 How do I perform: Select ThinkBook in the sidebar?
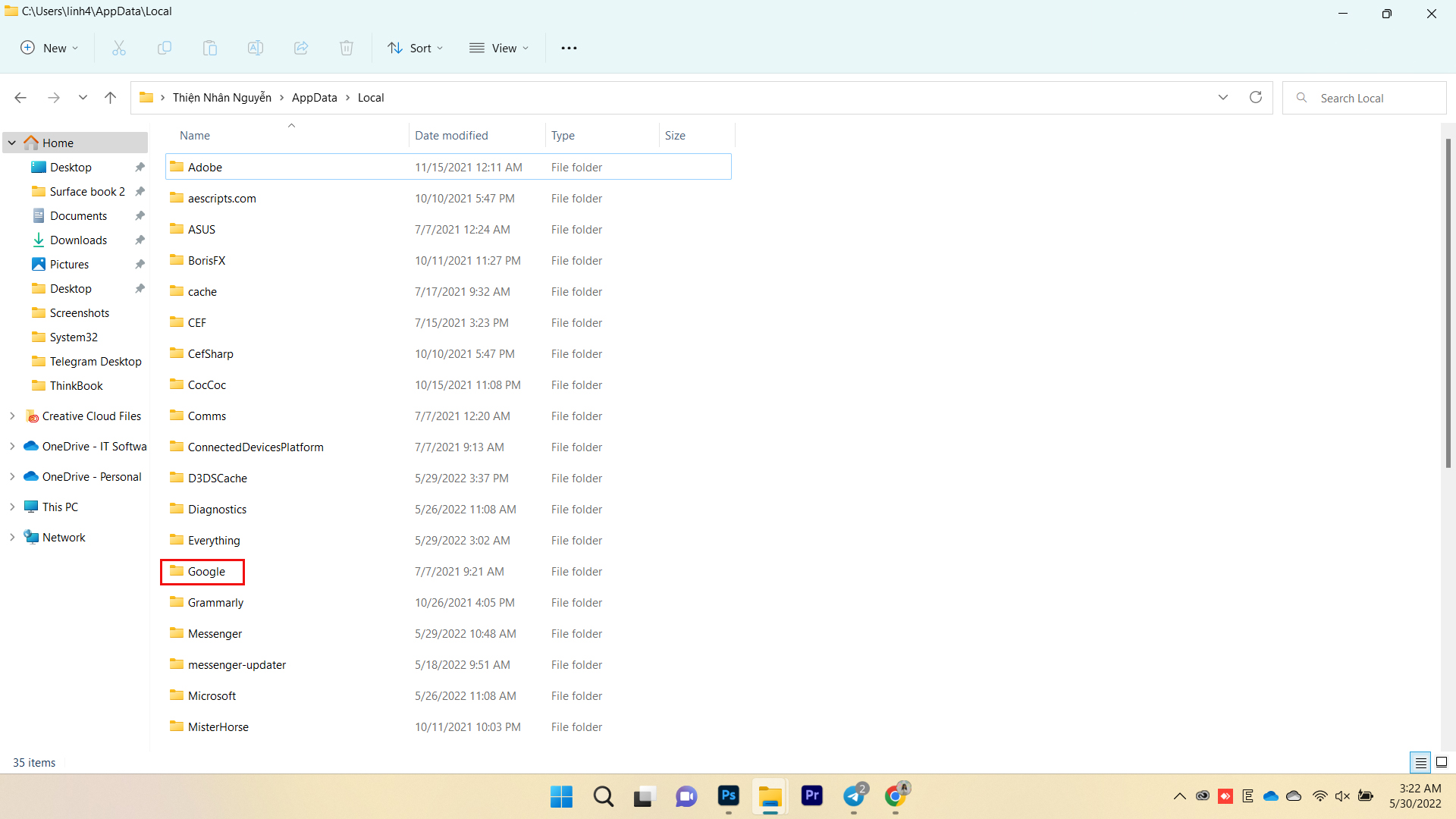(x=76, y=386)
